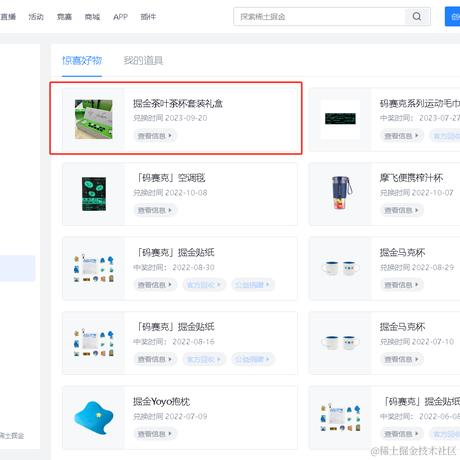The width and height of the screenshot is (460, 460).
Task: Click the 「码赛克」空调毯 title
Action: 169,178
